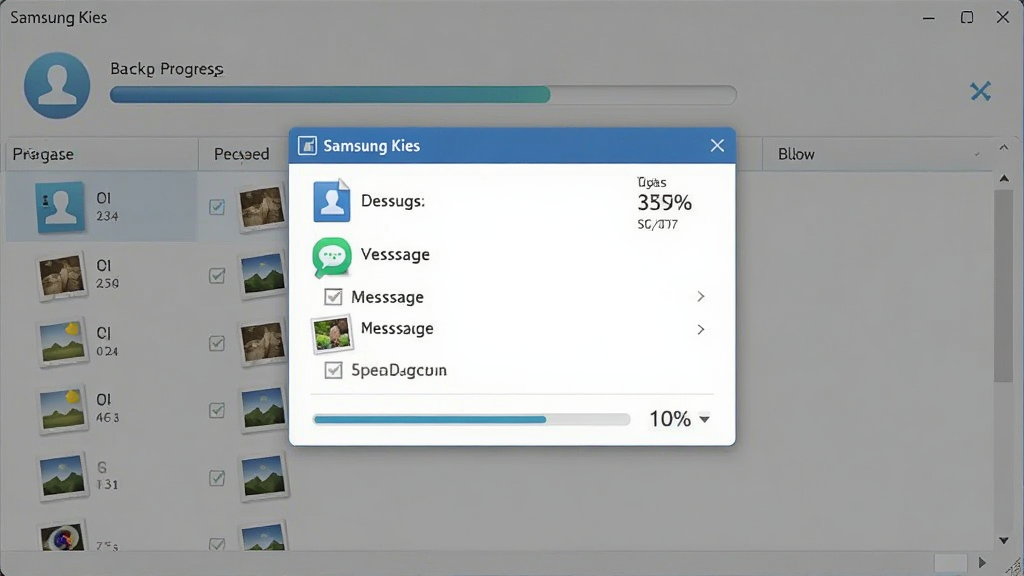Click the Samsung Kies dialog title icon
The image size is (1024, 576).
click(307, 146)
